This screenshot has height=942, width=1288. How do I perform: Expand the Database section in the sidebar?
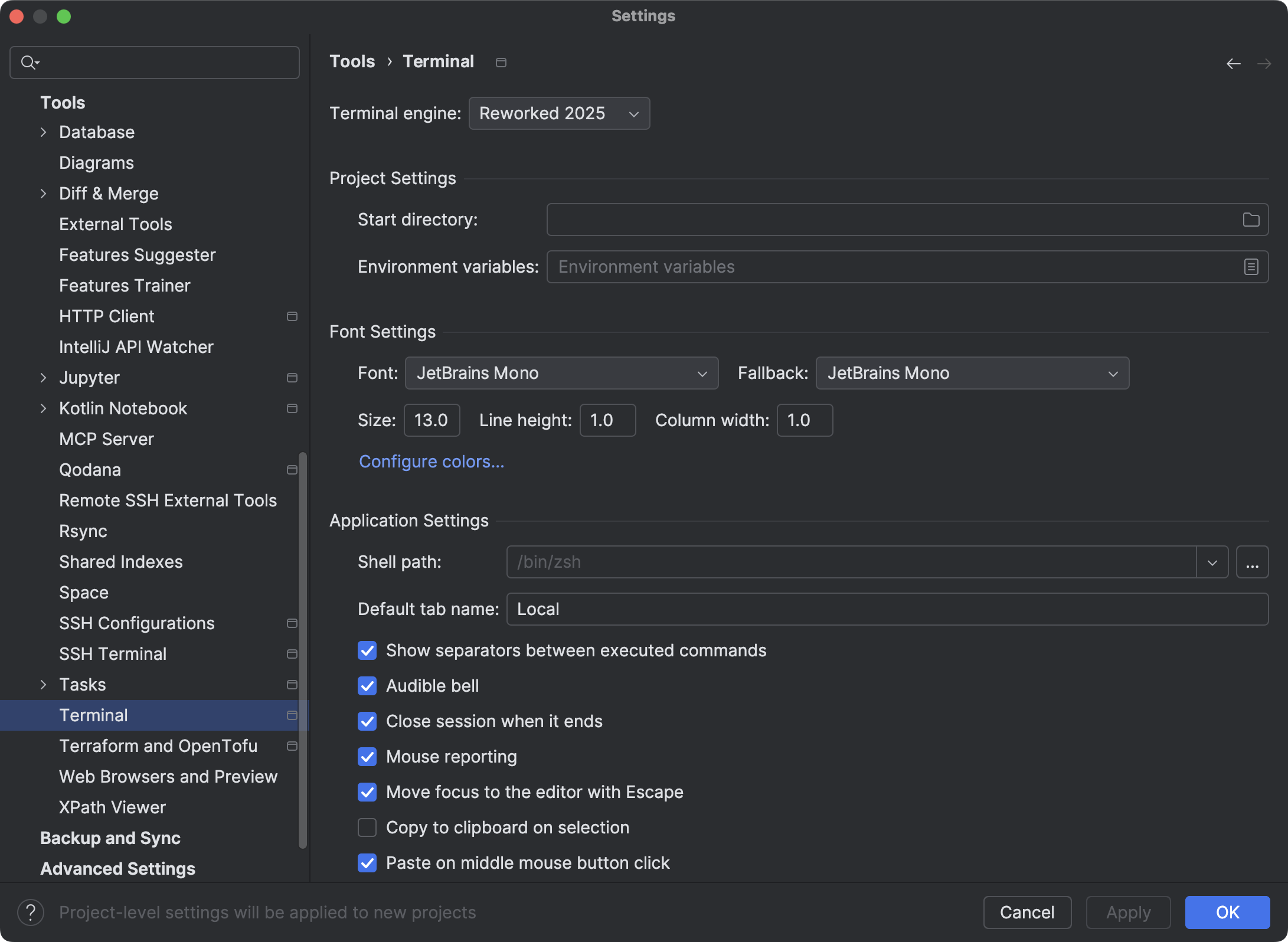[44, 132]
